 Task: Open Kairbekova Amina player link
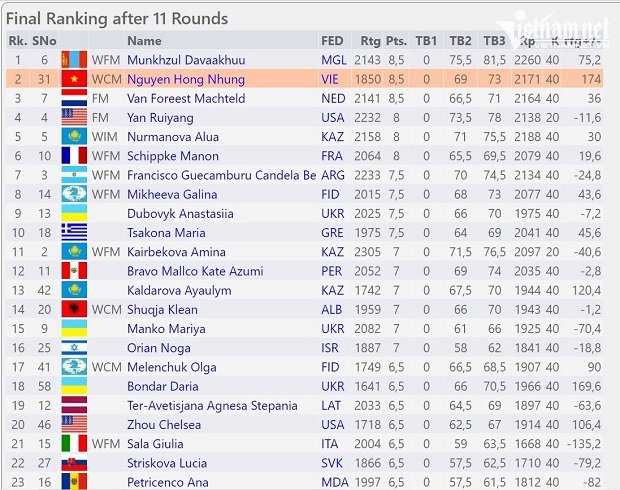pos(176,252)
